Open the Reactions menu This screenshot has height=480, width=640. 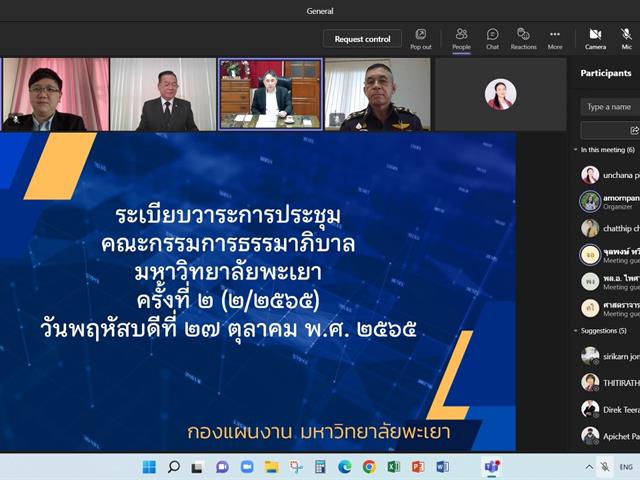[x=523, y=39]
